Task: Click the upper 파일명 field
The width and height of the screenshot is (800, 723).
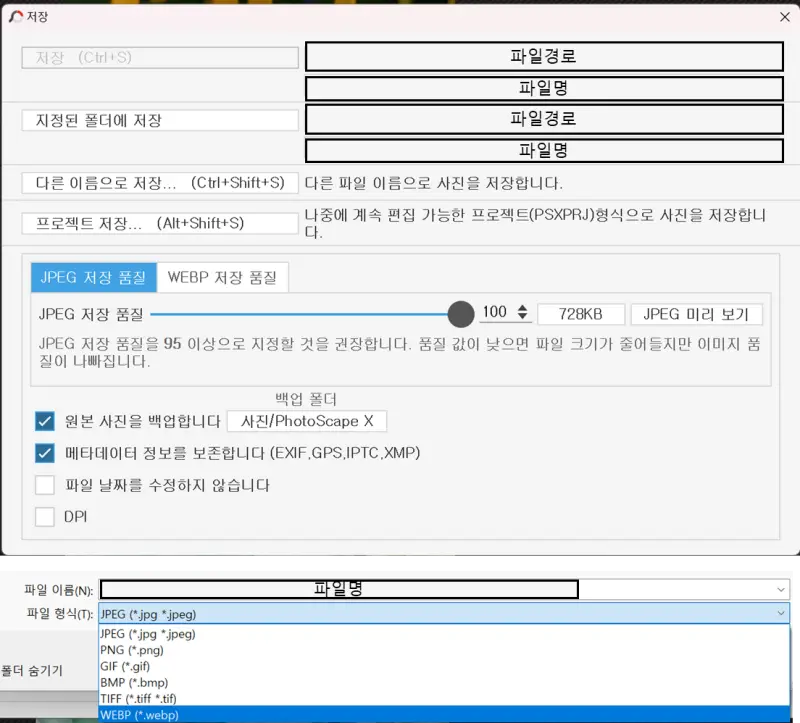Action: pos(544,88)
